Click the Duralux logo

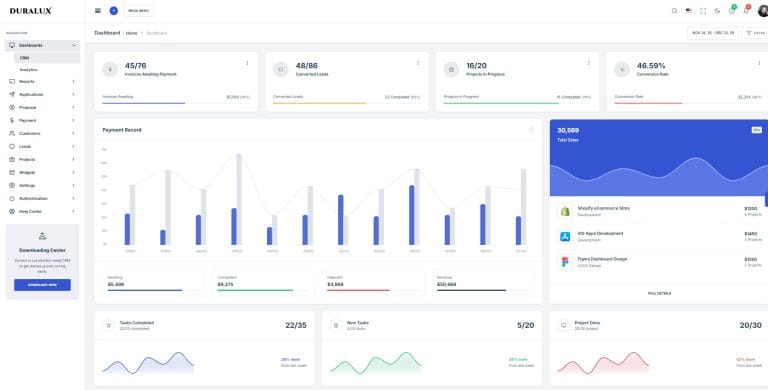[30, 11]
